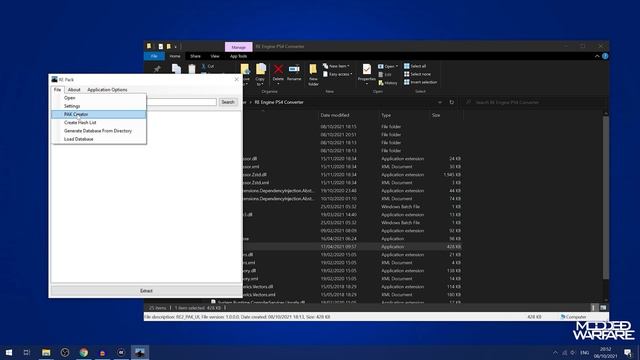Image resolution: width=640 pixels, height=360 pixels.
Task: Click the Explorer Help question mark icon
Action: coord(605,56)
